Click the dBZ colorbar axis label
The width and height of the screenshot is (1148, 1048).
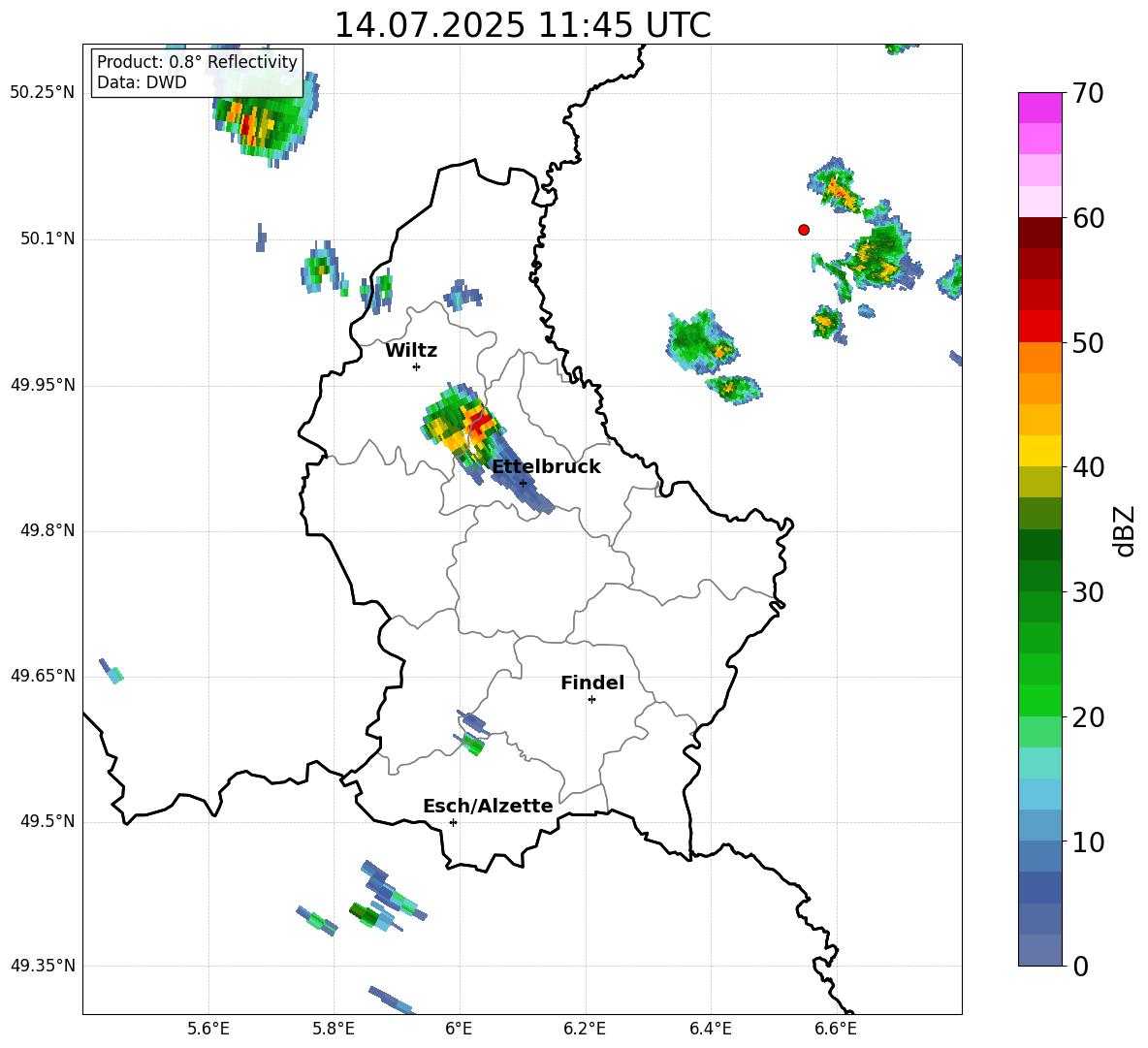tap(1123, 530)
